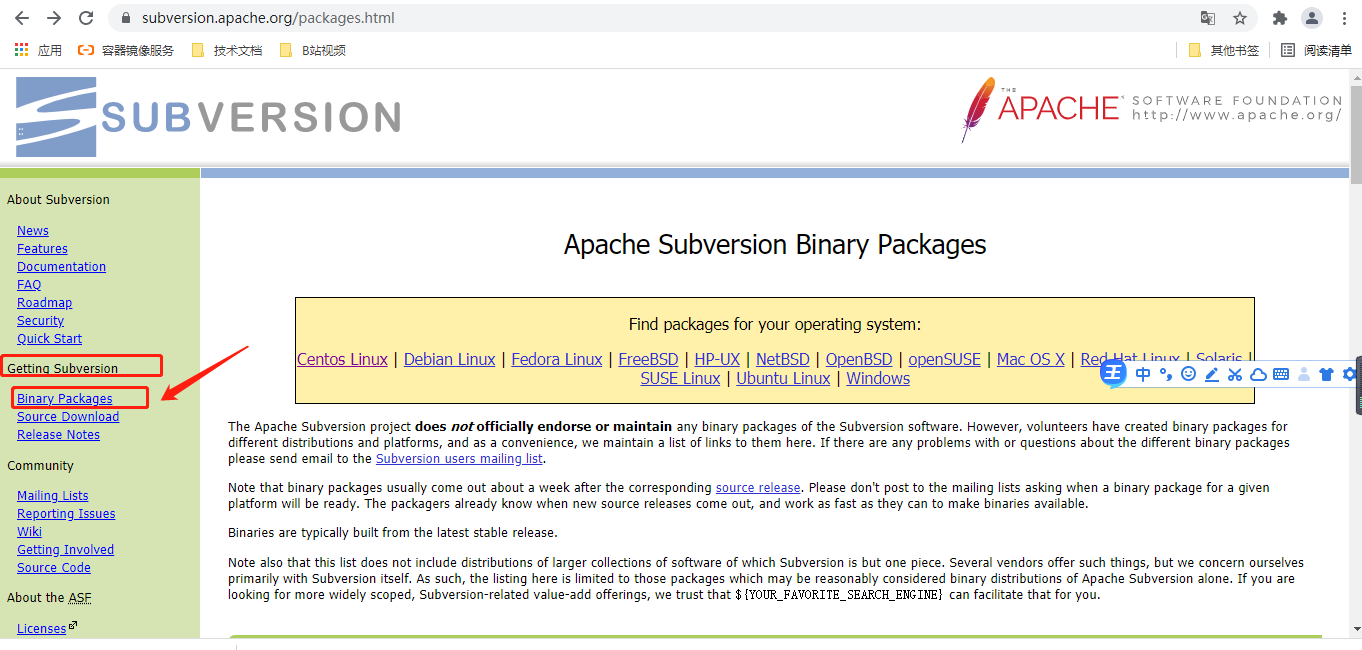Open the Release Notes page

[x=58, y=434]
